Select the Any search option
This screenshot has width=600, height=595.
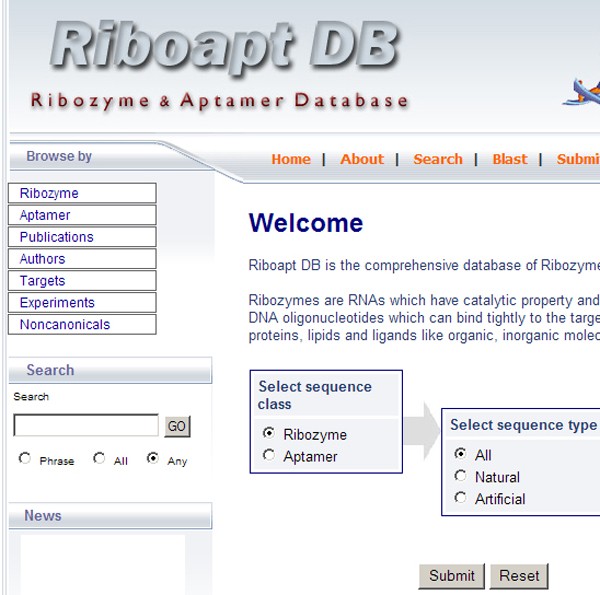pos(153,458)
